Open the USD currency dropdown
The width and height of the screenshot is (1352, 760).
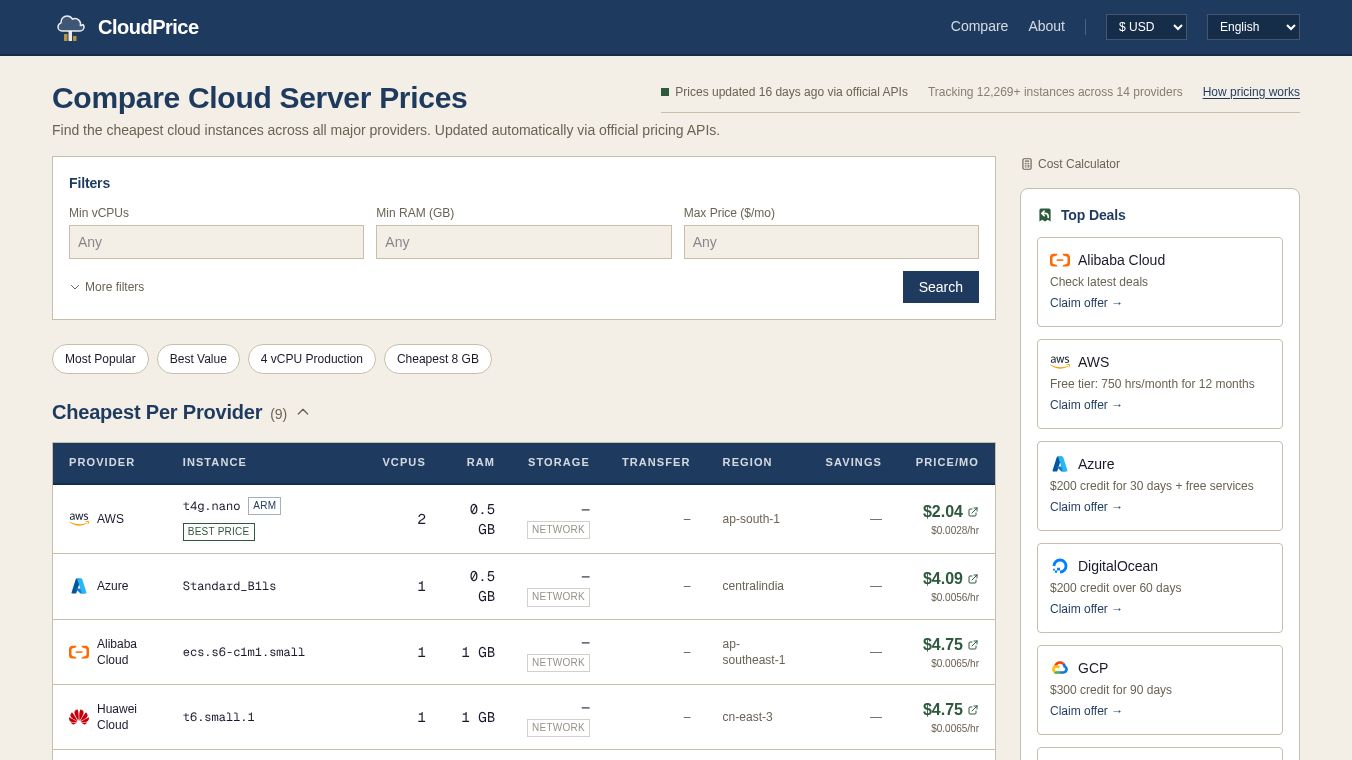pos(1146,27)
